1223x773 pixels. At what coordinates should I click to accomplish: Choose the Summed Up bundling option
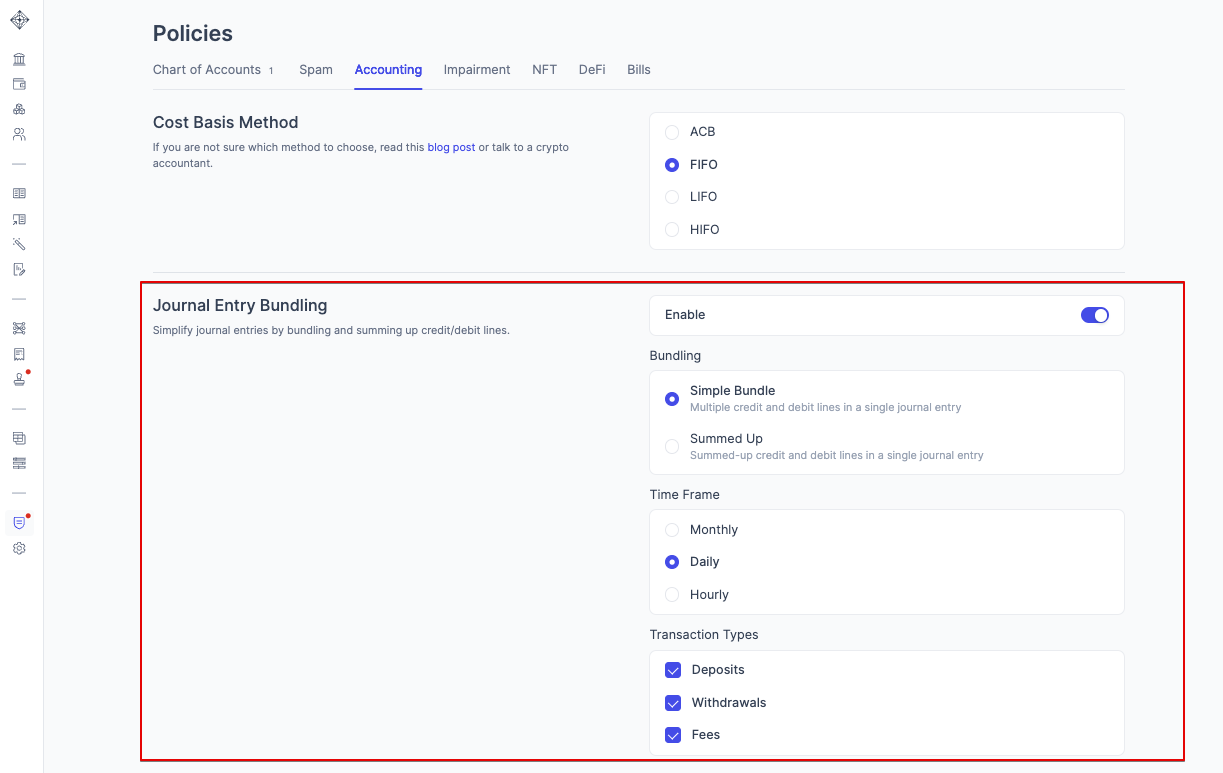pyautogui.click(x=672, y=446)
